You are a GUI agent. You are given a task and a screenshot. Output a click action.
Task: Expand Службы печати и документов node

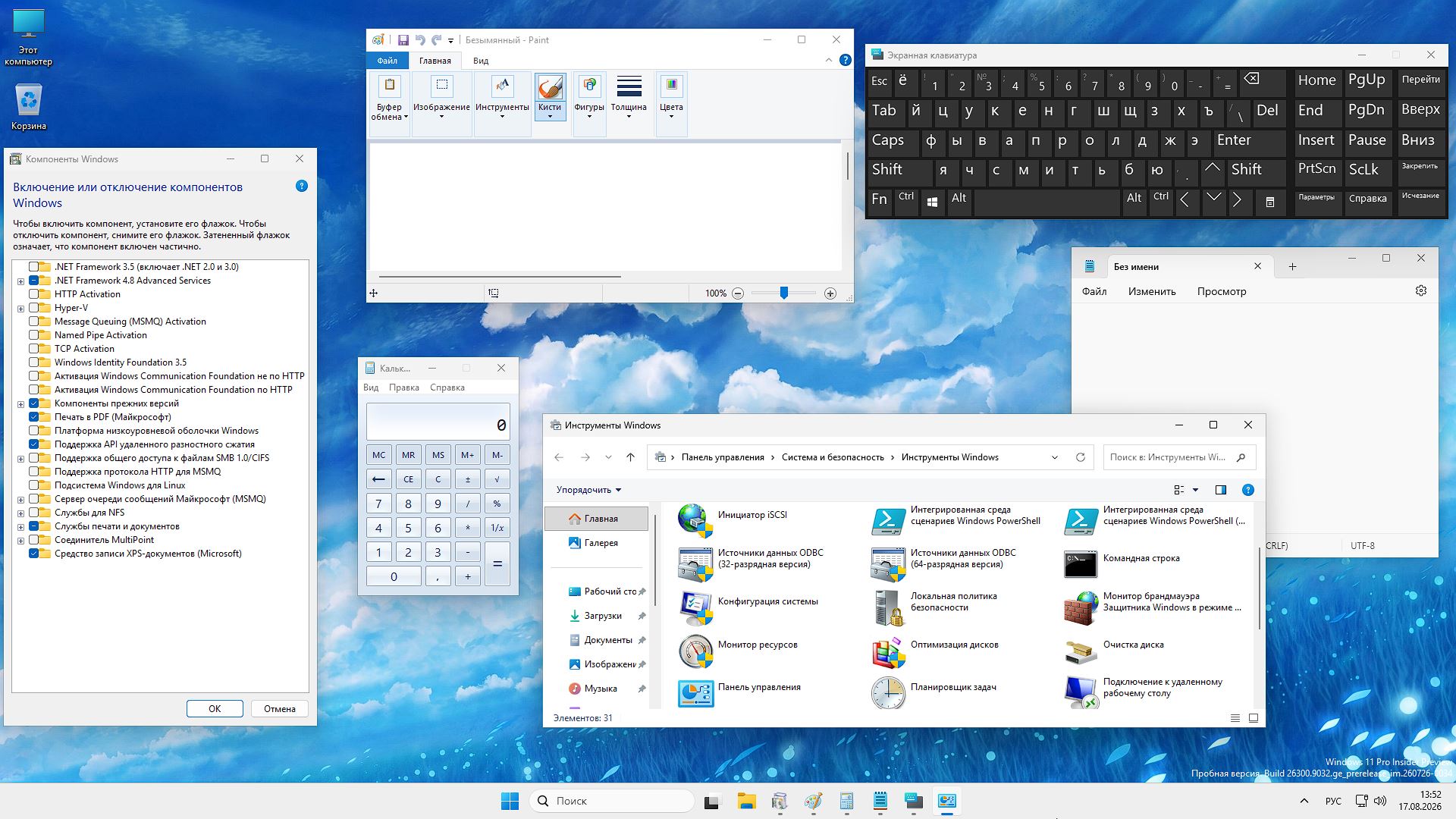[x=21, y=527]
